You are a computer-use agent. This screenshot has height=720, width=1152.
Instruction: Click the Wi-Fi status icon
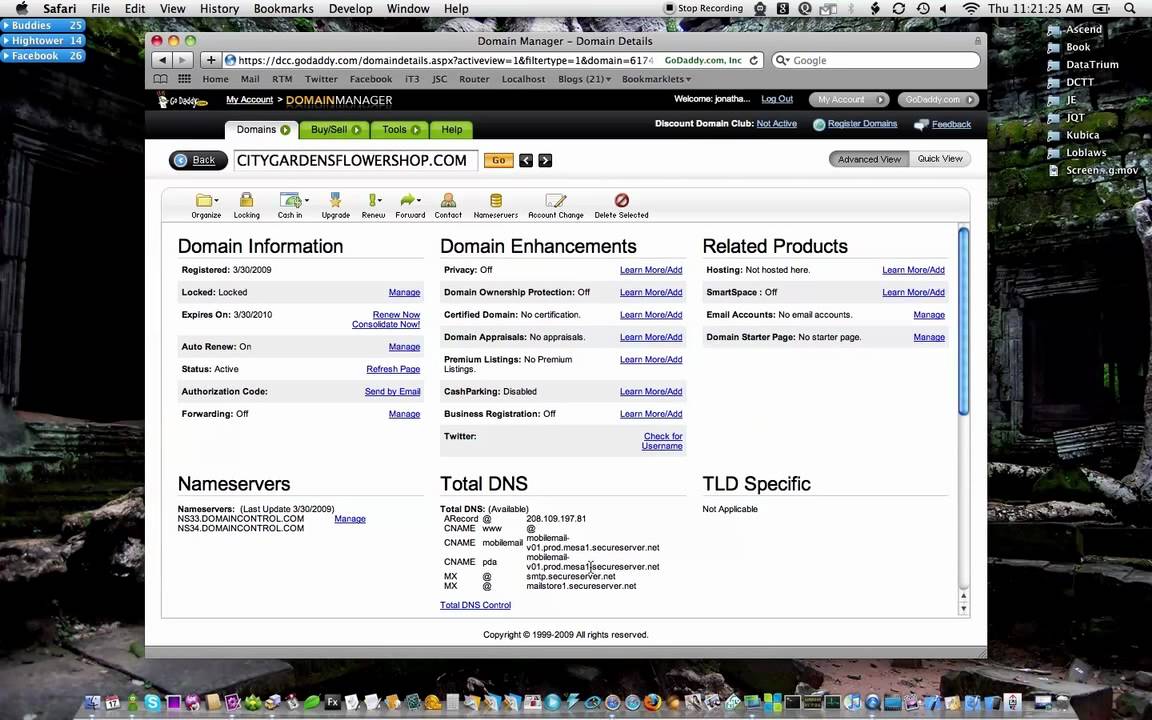click(971, 8)
